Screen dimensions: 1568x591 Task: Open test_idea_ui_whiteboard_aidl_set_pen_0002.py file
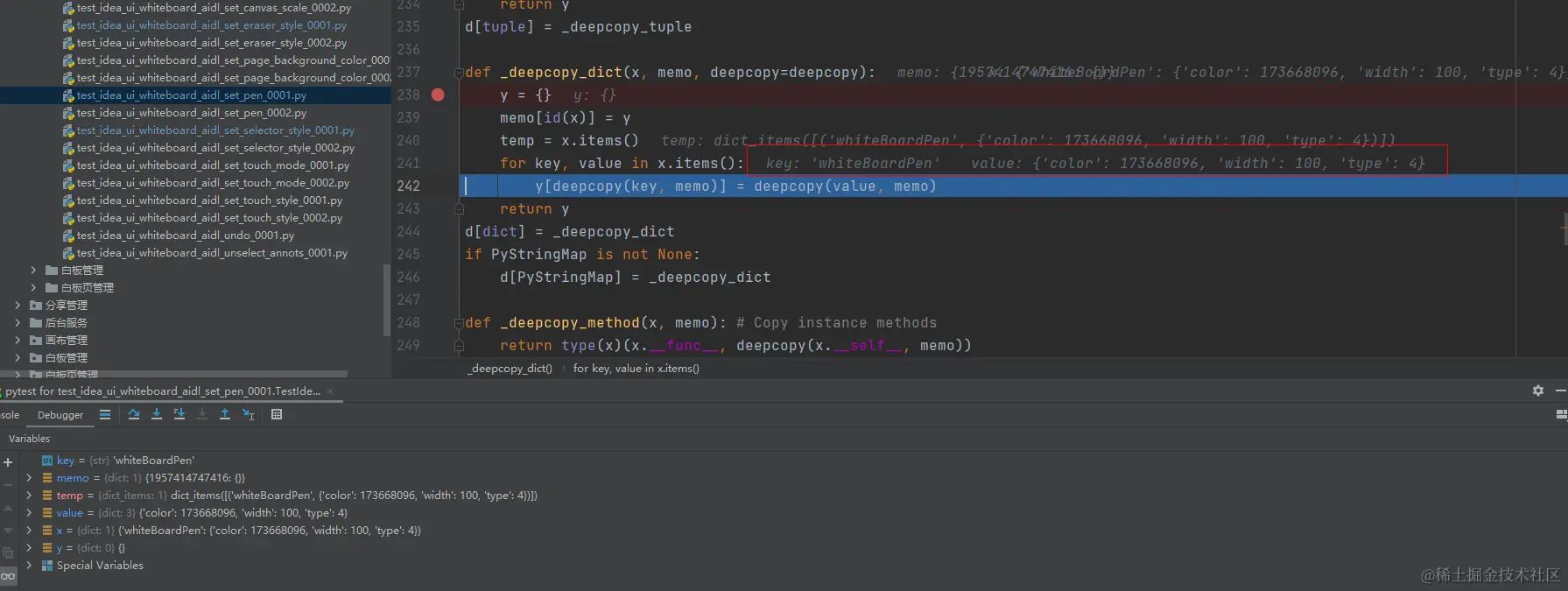coord(191,113)
